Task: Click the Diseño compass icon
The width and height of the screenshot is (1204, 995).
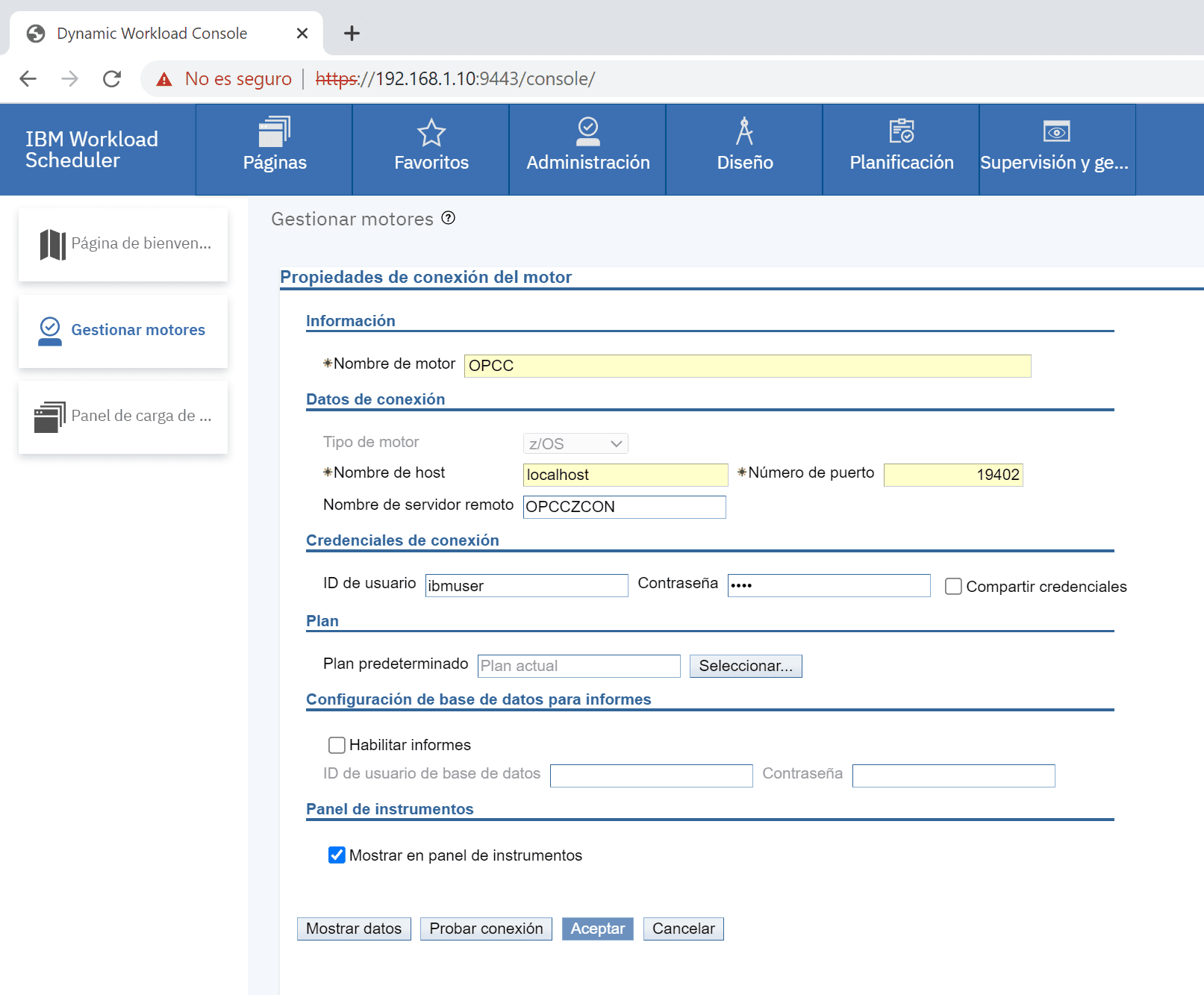Action: point(744,131)
